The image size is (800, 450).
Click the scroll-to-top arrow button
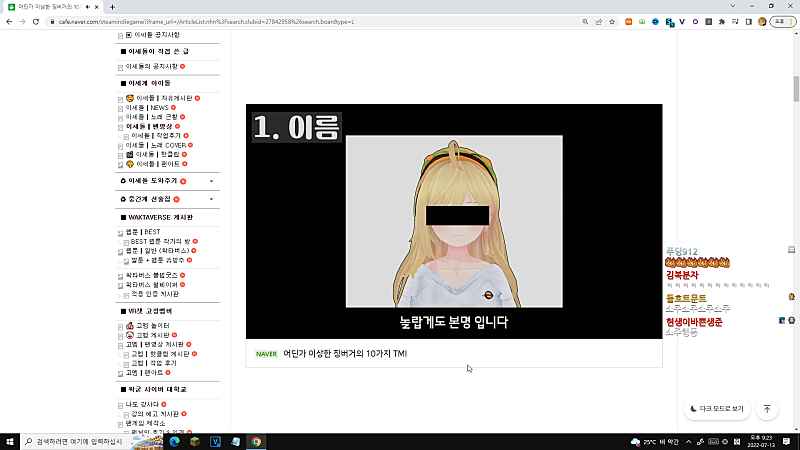click(767, 409)
